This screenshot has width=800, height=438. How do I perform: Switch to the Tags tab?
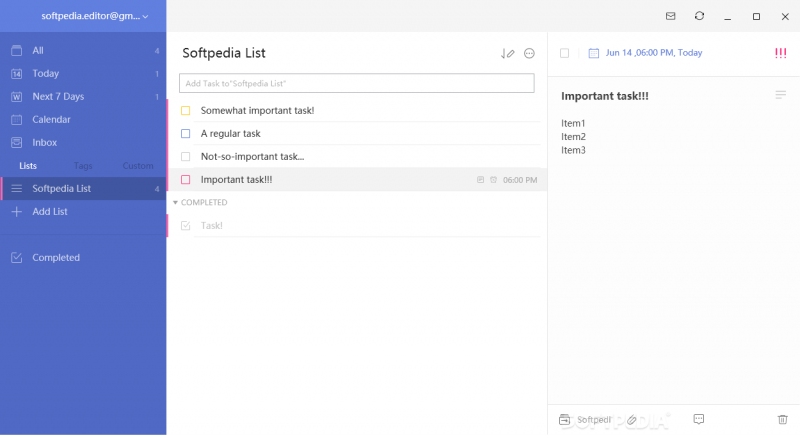(83, 166)
